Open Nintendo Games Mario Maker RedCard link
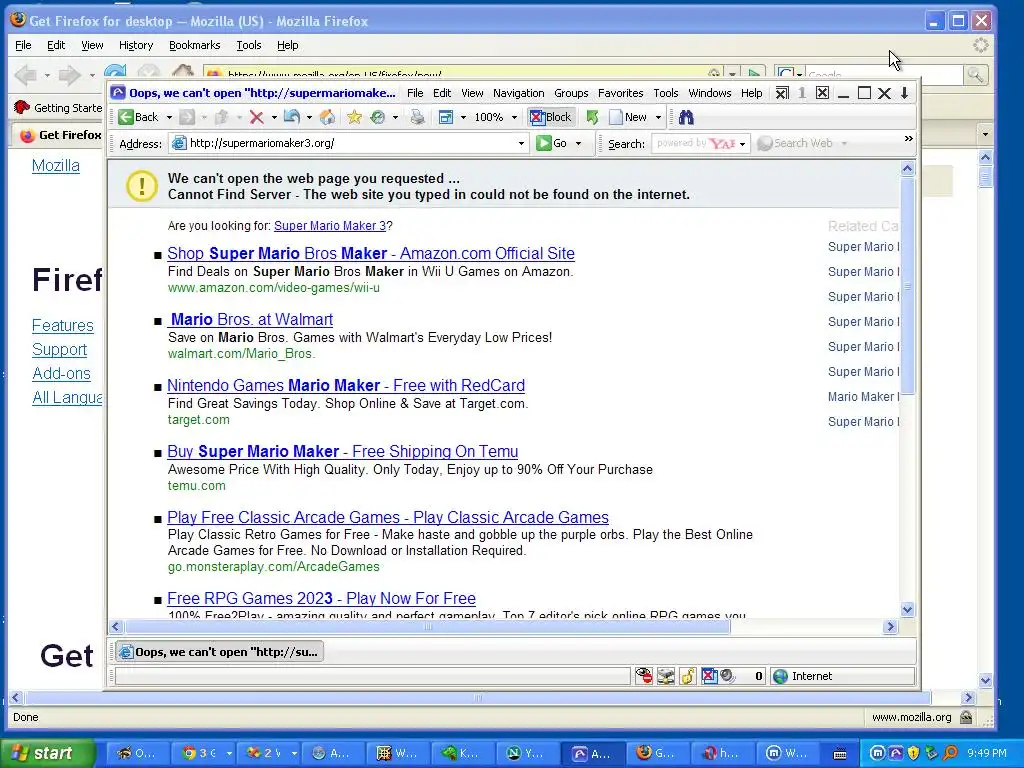The width and height of the screenshot is (1024, 768). click(x=346, y=385)
